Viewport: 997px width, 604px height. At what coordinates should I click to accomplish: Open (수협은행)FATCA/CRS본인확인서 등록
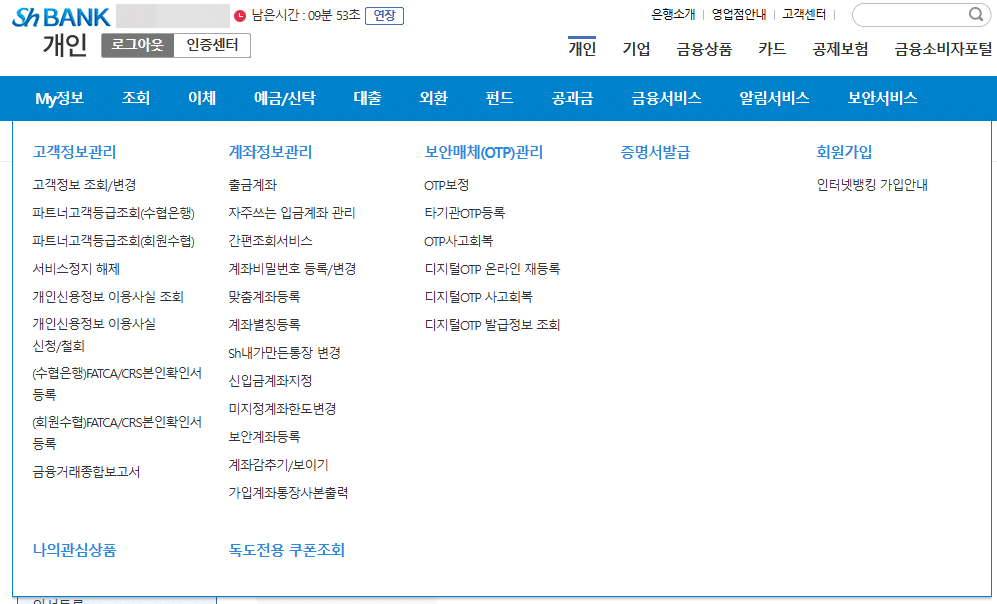point(117,384)
